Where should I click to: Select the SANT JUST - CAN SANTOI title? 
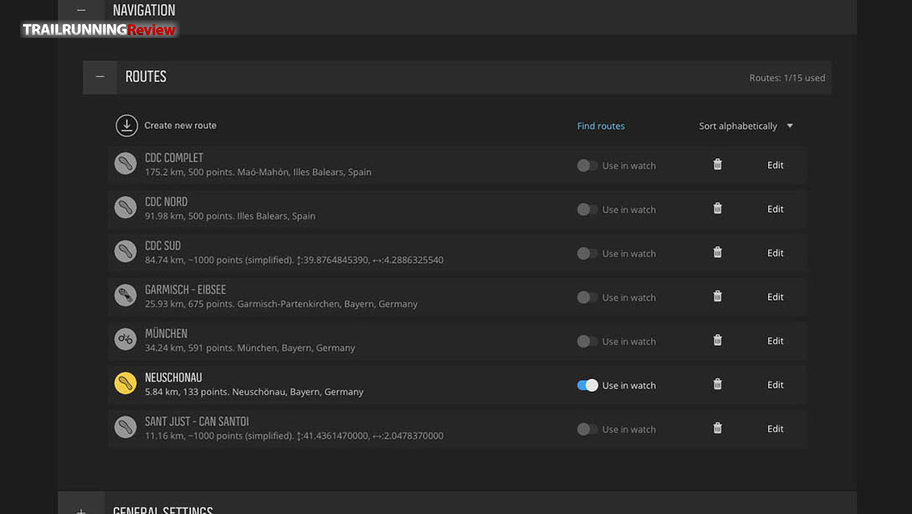pos(197,421)
